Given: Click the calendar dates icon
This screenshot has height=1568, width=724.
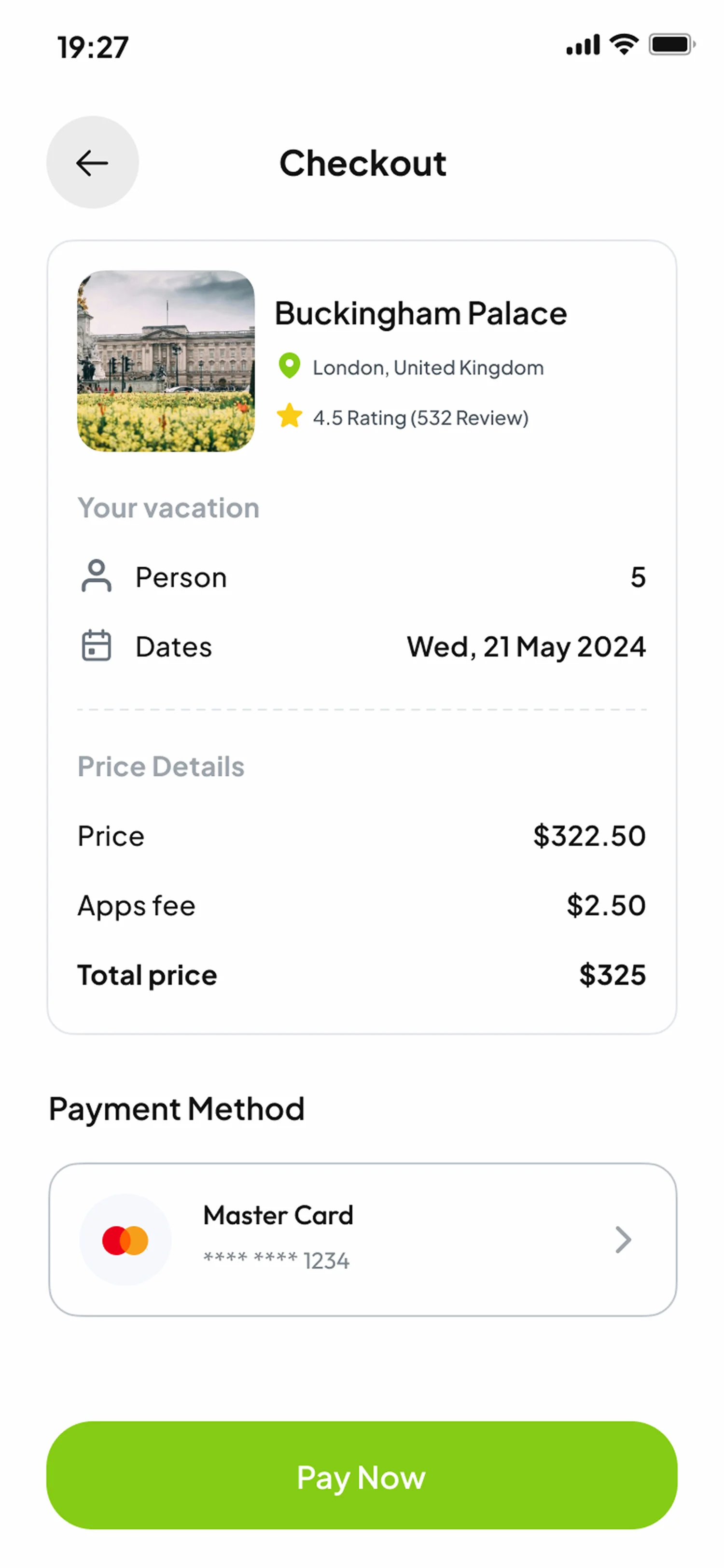Looking at the screenshot, I should pyautogui.click(x=96, y=646).
